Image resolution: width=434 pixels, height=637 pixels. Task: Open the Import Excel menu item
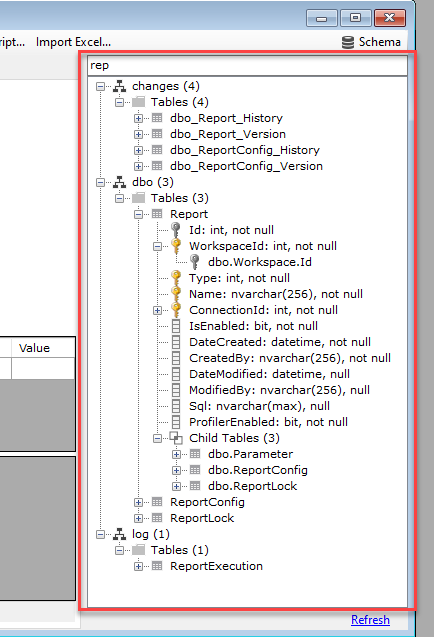click(x=73, y=42)
